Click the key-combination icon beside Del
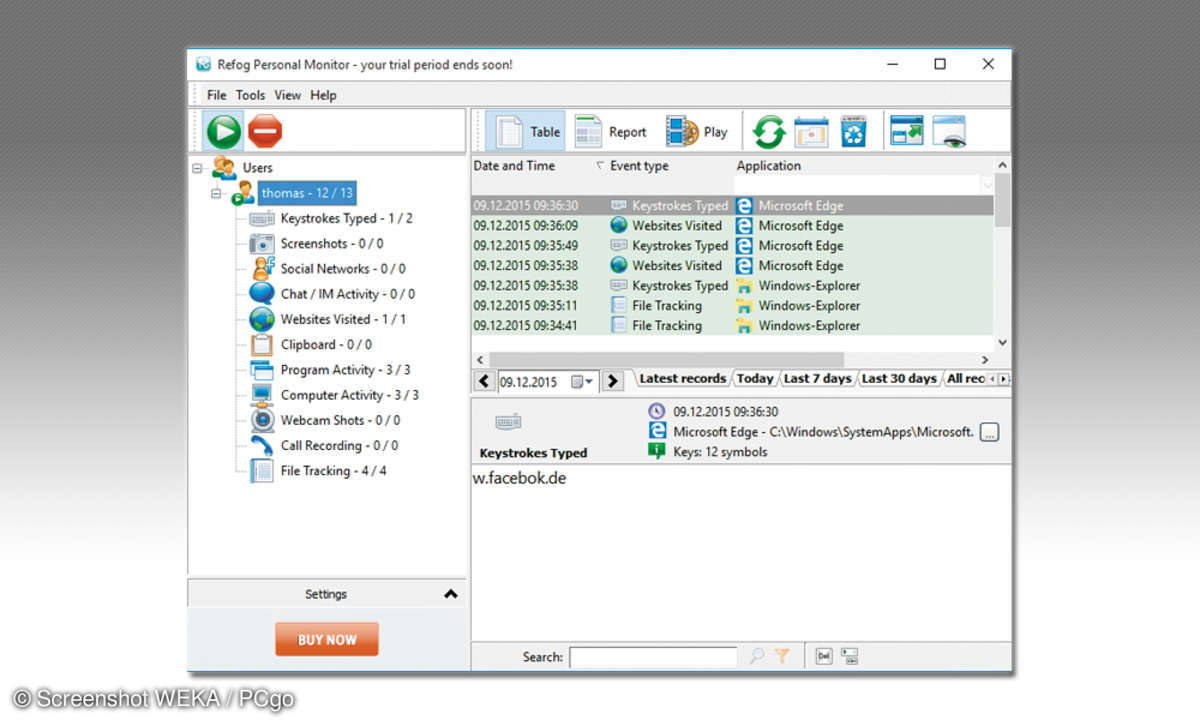This screenshot has height=720, width=1200. [849, 656]
